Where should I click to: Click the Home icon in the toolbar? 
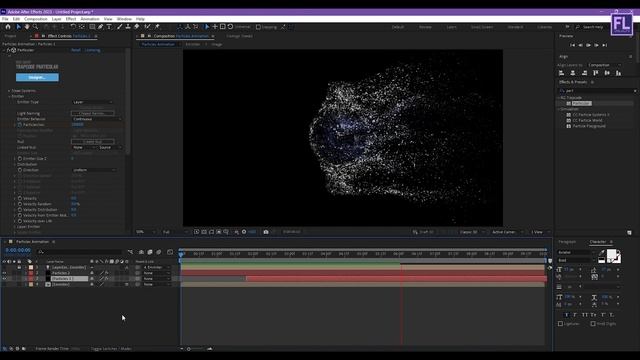pyautogui.click(x=8, y=27)
